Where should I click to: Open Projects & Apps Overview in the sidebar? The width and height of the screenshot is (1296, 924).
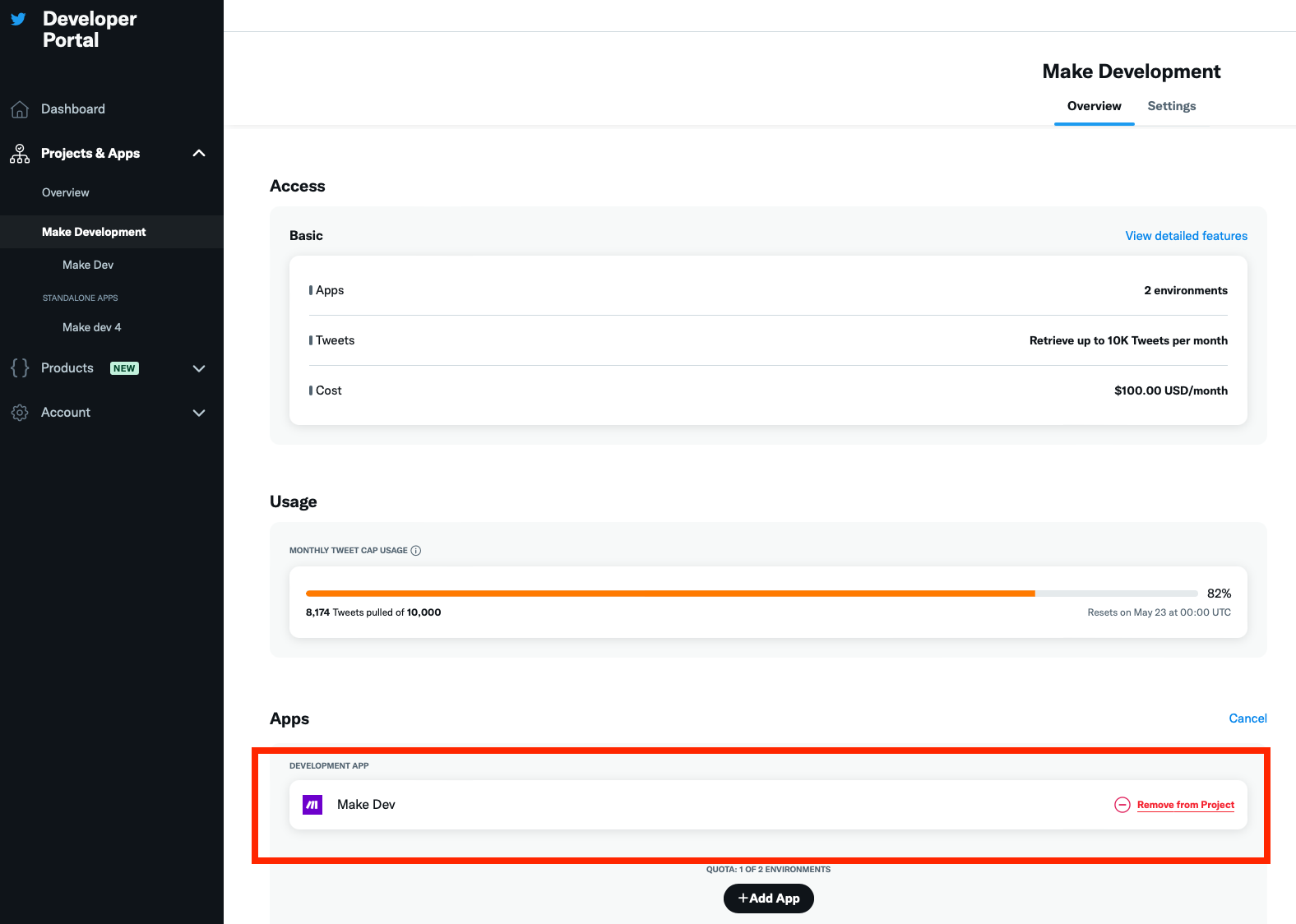pos(66,192)
